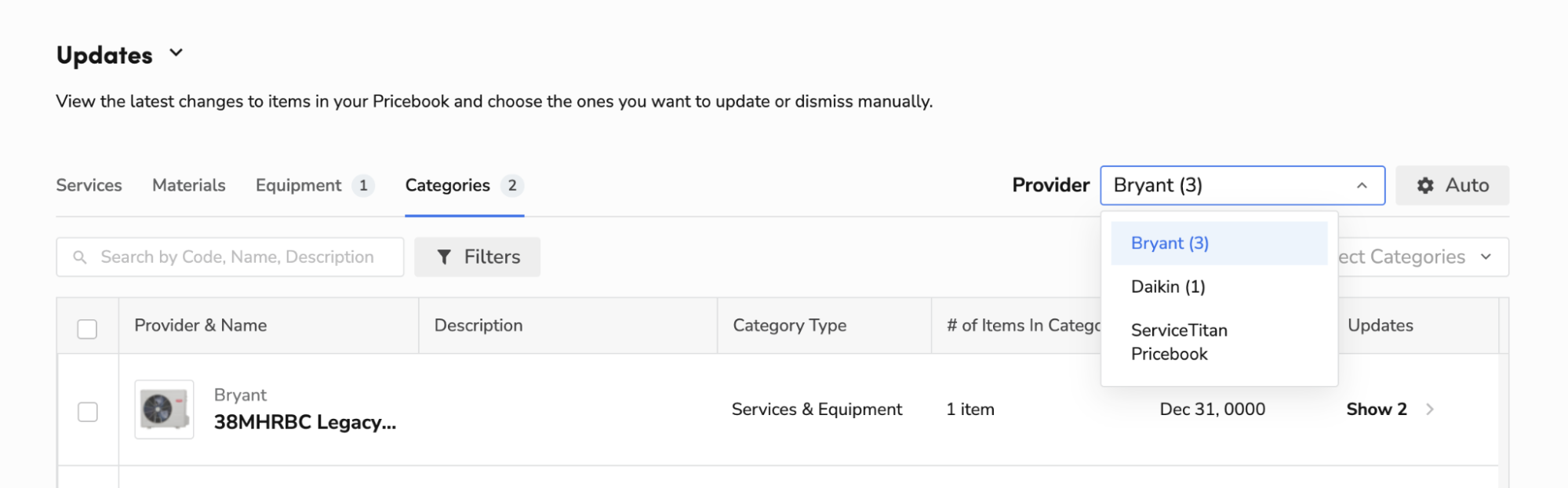Switch to the Materials tab

pos(188,185)
